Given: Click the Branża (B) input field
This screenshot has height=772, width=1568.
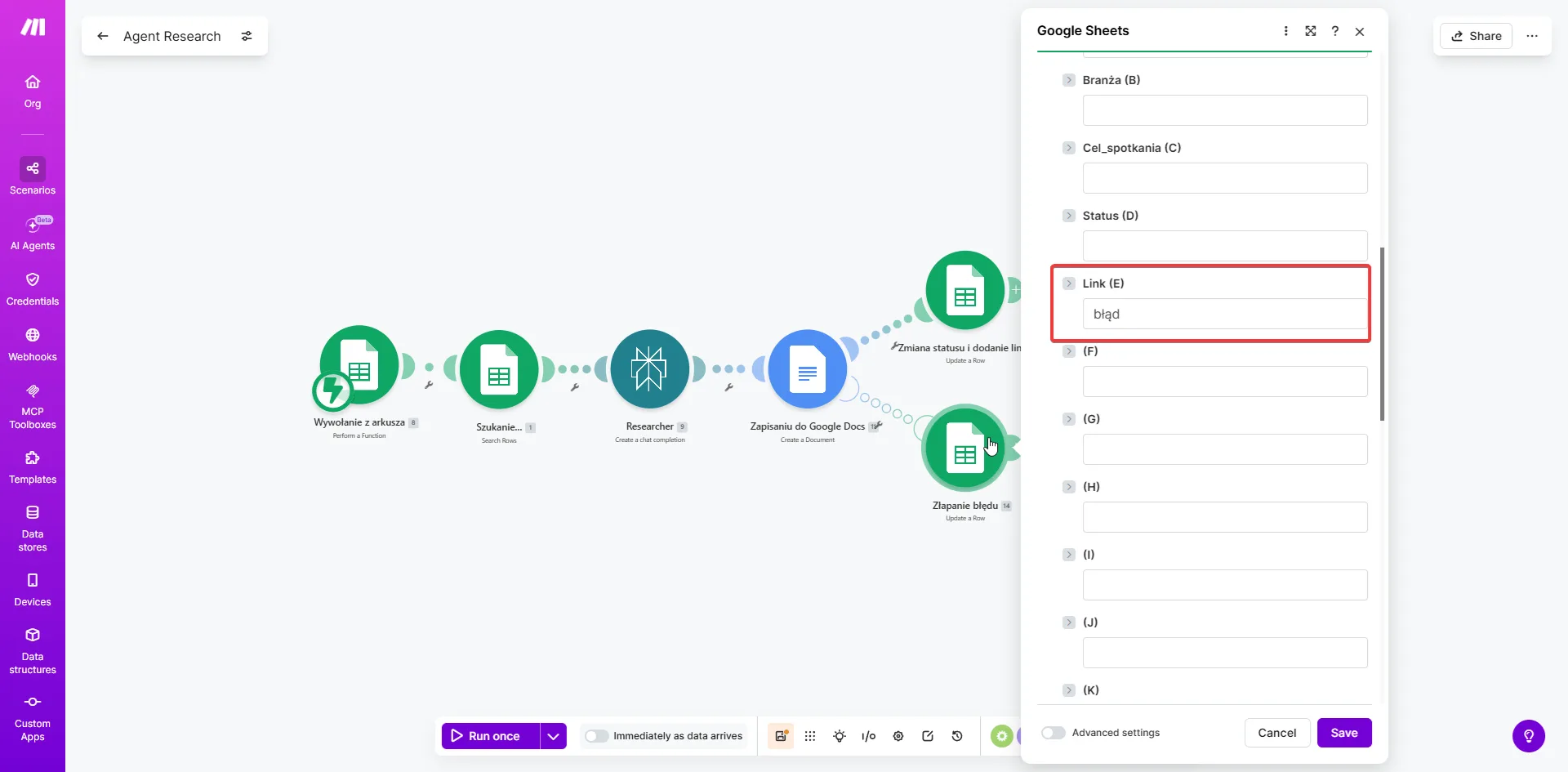Looking at the screenshot, I should tap(1225, 110).
